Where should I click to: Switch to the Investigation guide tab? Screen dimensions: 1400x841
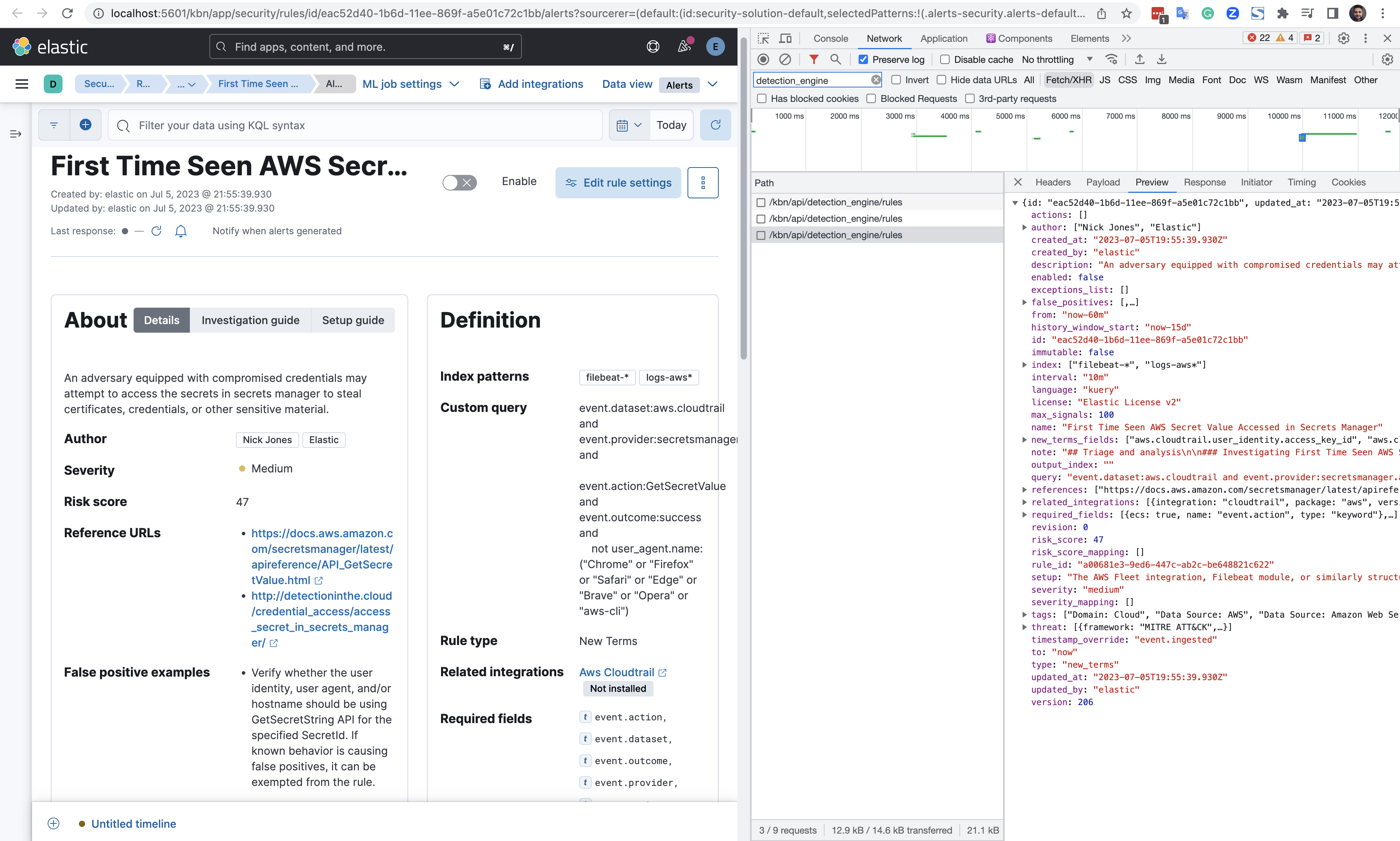(x=250, y=320)
